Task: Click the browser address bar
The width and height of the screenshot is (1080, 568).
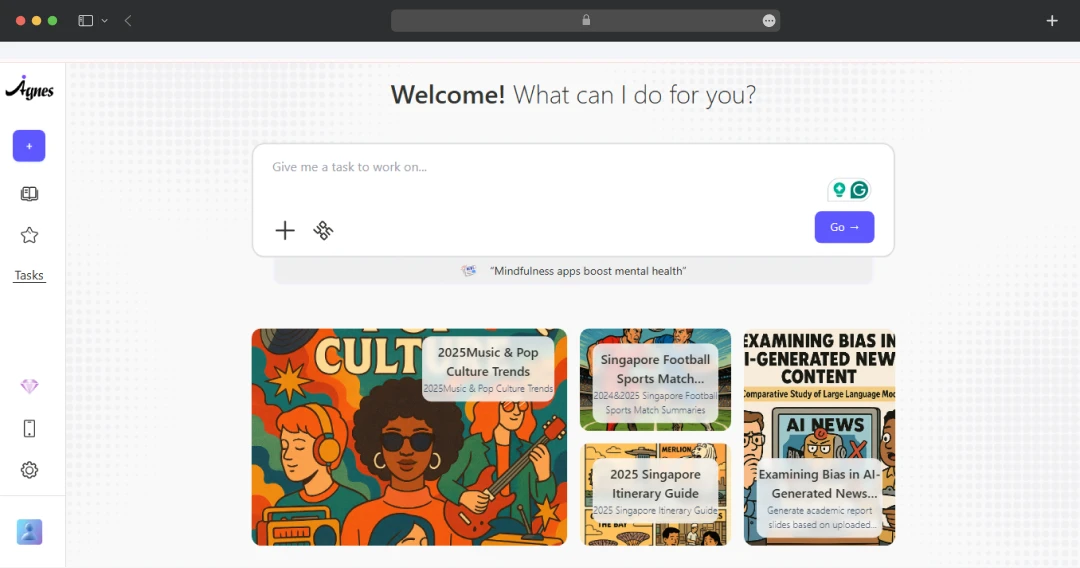Action: [x=585, y=21]
